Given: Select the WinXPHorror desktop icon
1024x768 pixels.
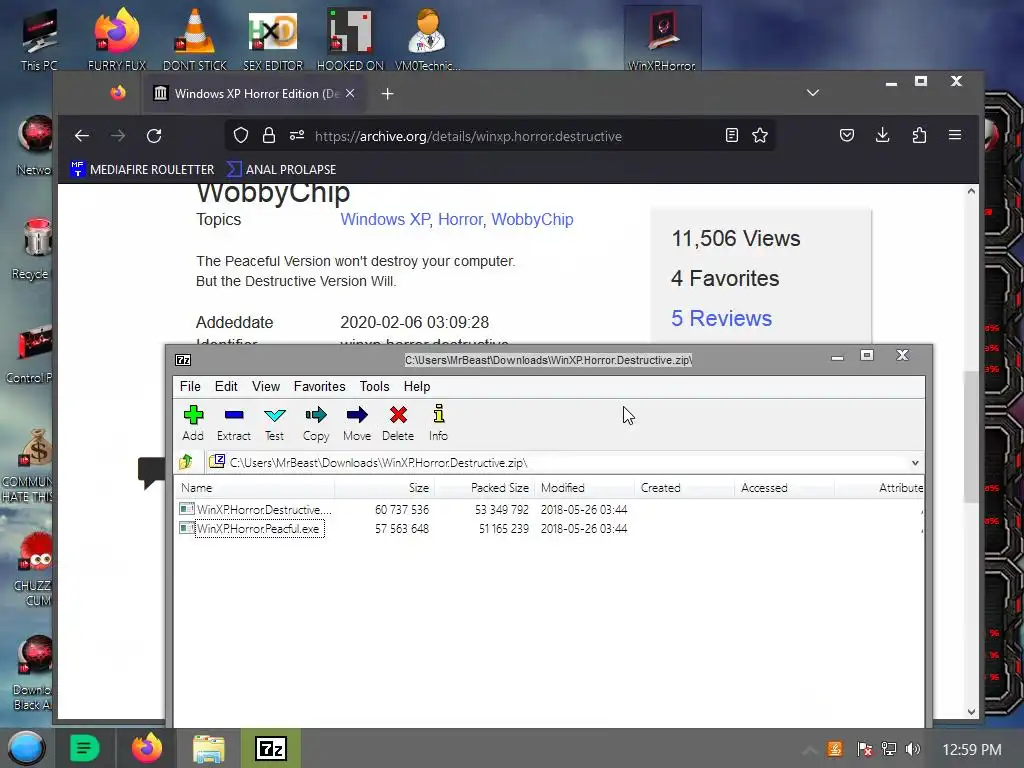Looking at the screenshot, I should pos(662,38).
